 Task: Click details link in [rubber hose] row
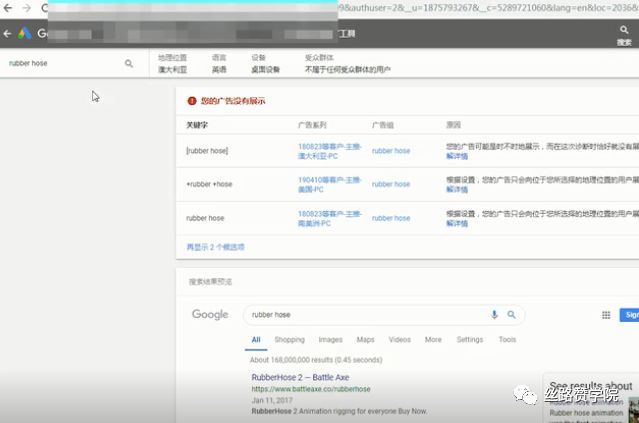click(x=457, y=156)
